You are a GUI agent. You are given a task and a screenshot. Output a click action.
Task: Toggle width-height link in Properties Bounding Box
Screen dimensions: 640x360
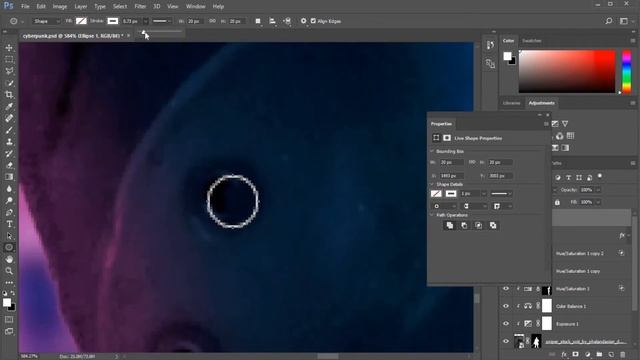[x=472, y=162]
